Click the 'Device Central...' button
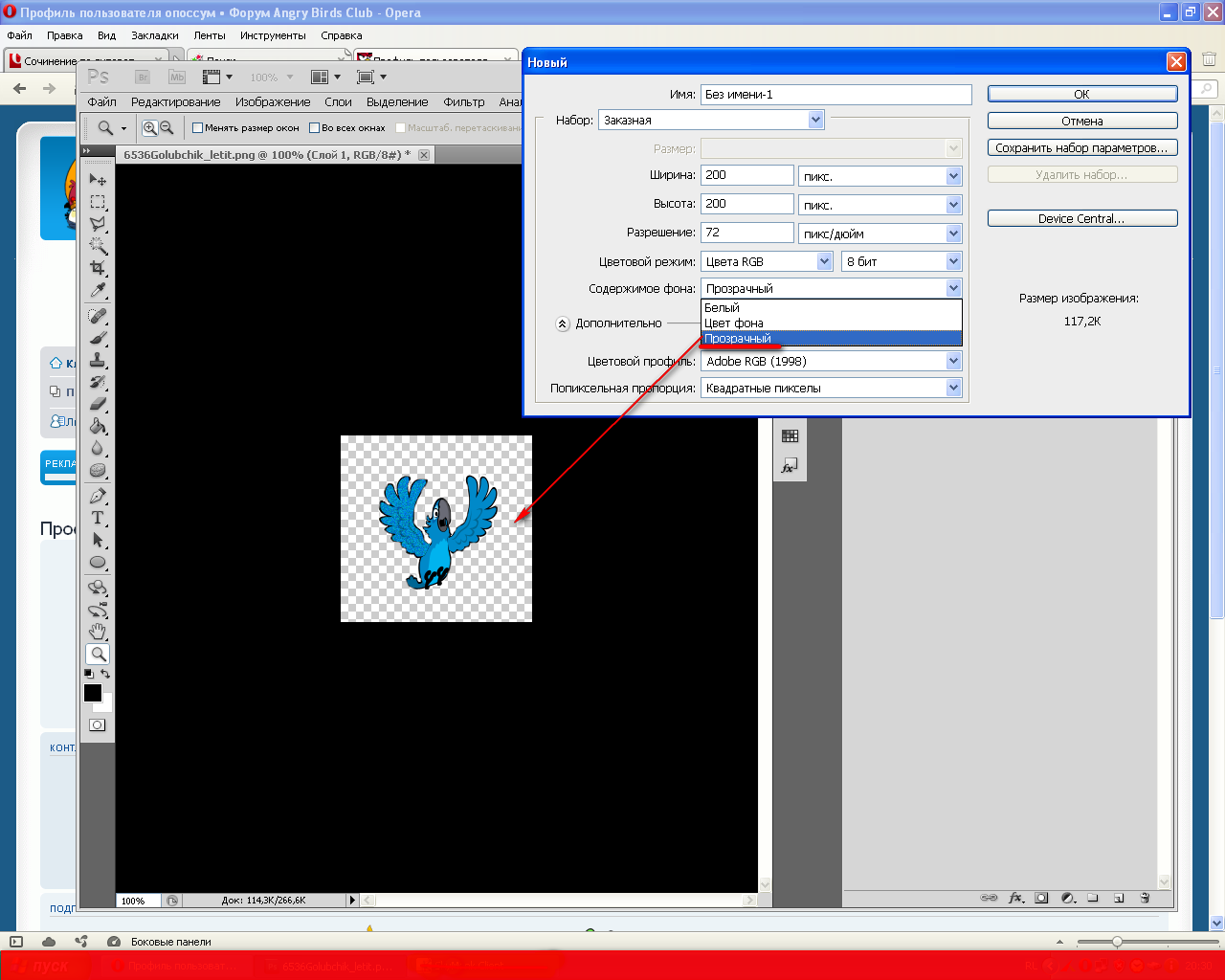 click(1082, 218)
